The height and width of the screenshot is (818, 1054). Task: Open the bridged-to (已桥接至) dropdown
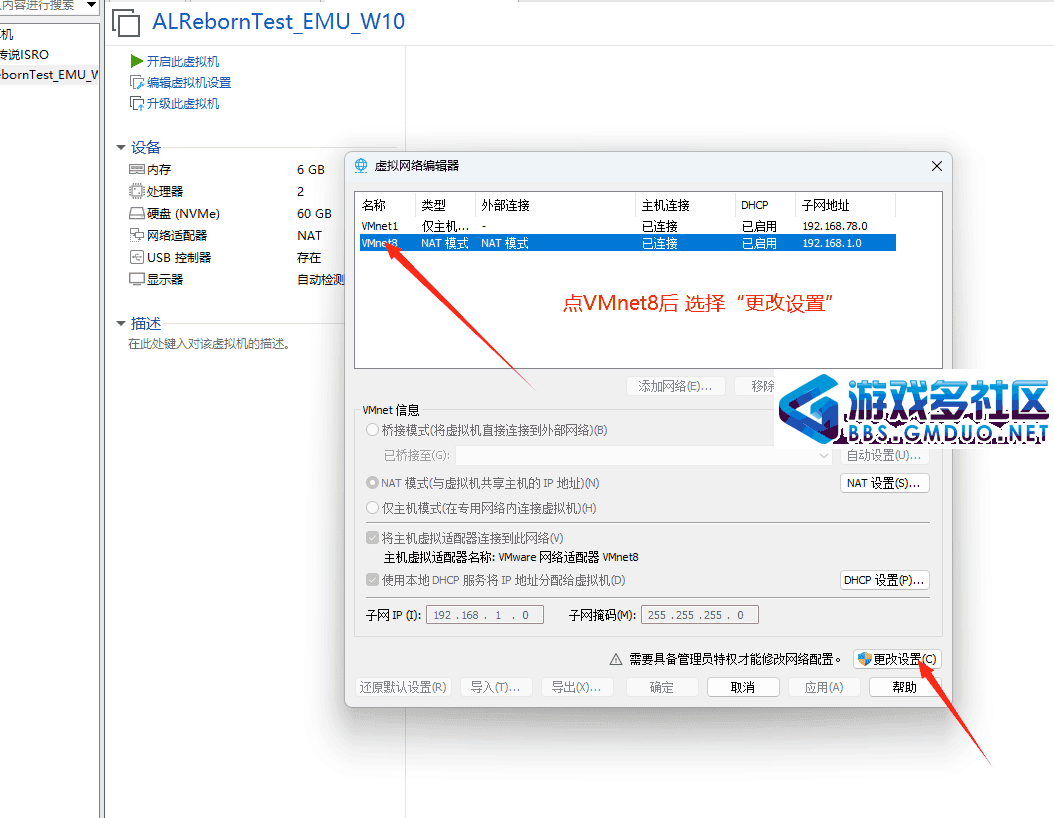click(644, 456)
